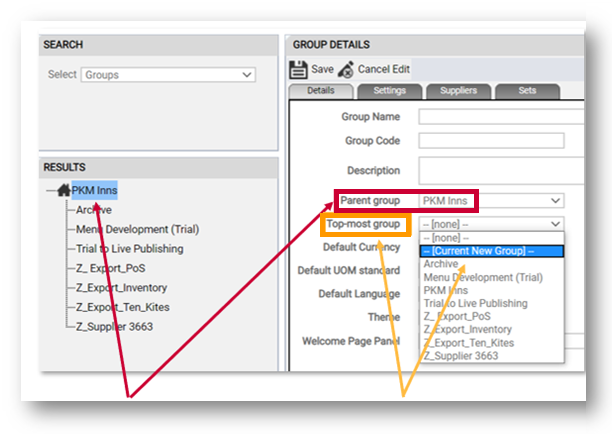Click the Welcome Page Panel label
Screen dimensions: 612x434
(351, 341)
